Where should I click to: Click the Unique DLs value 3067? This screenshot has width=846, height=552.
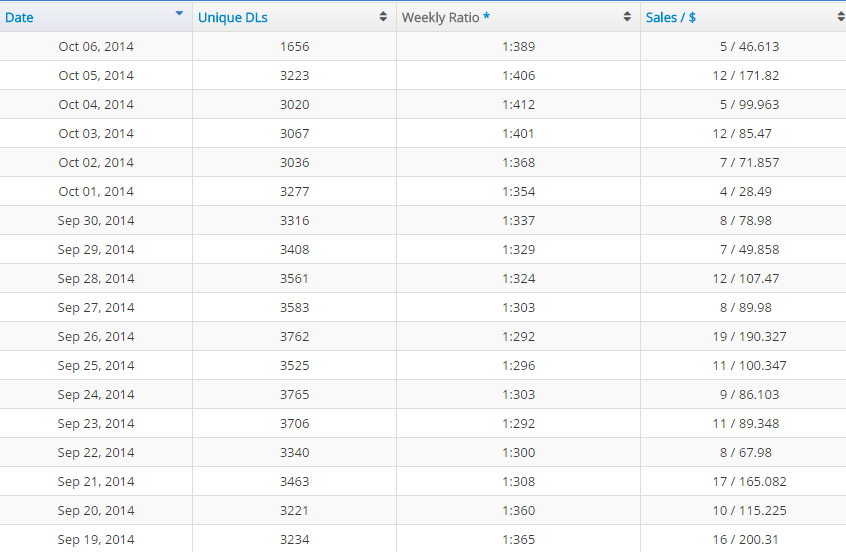pos(295,134)
